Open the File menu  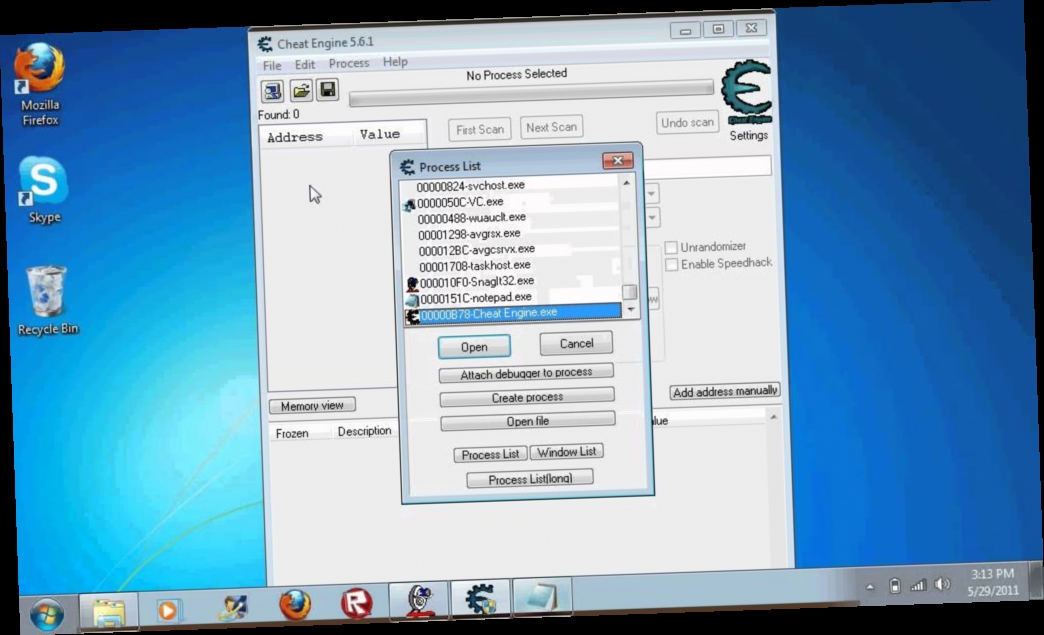272,65
